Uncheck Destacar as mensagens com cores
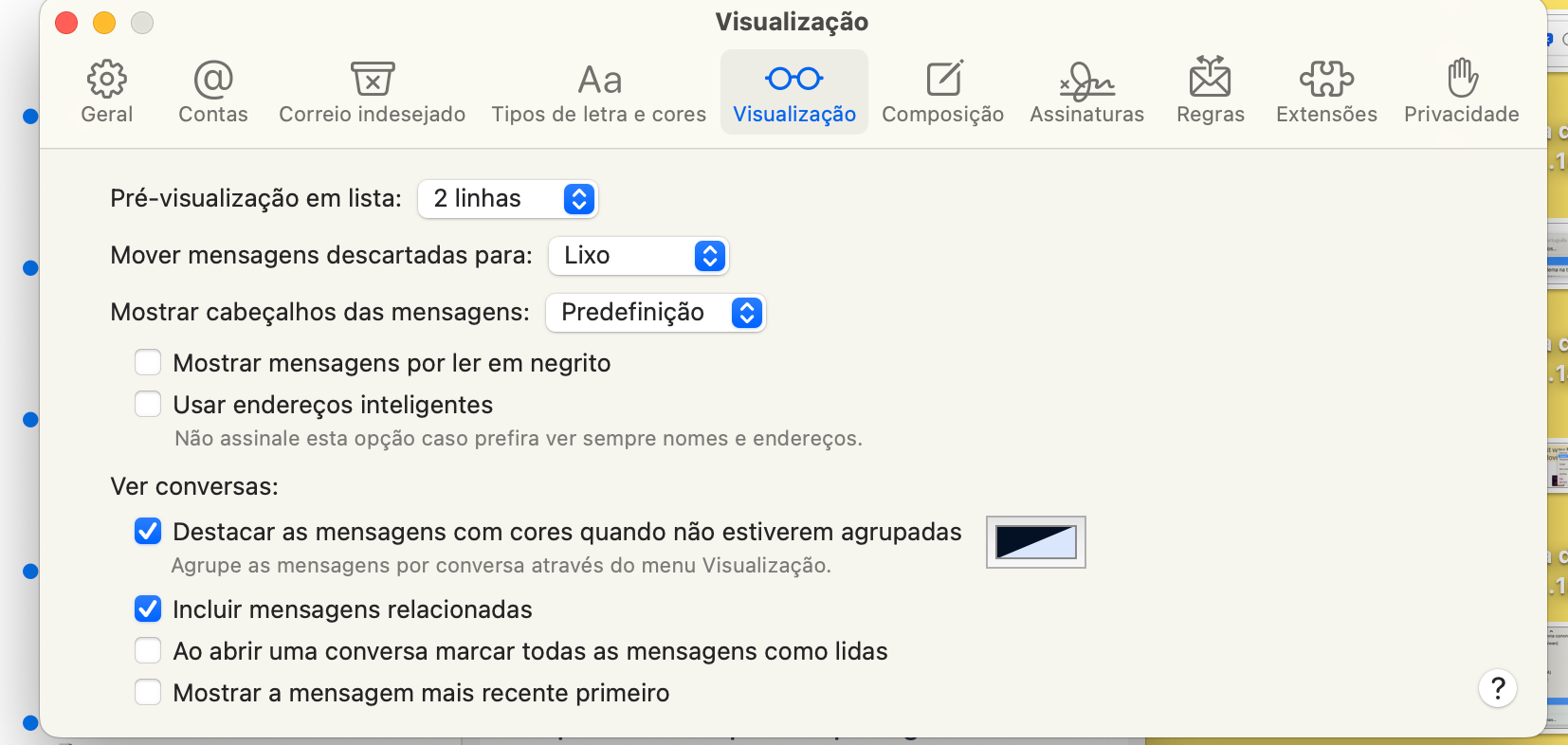Image resolution: width=1568 pixels, height=745 pixels. 148,532
